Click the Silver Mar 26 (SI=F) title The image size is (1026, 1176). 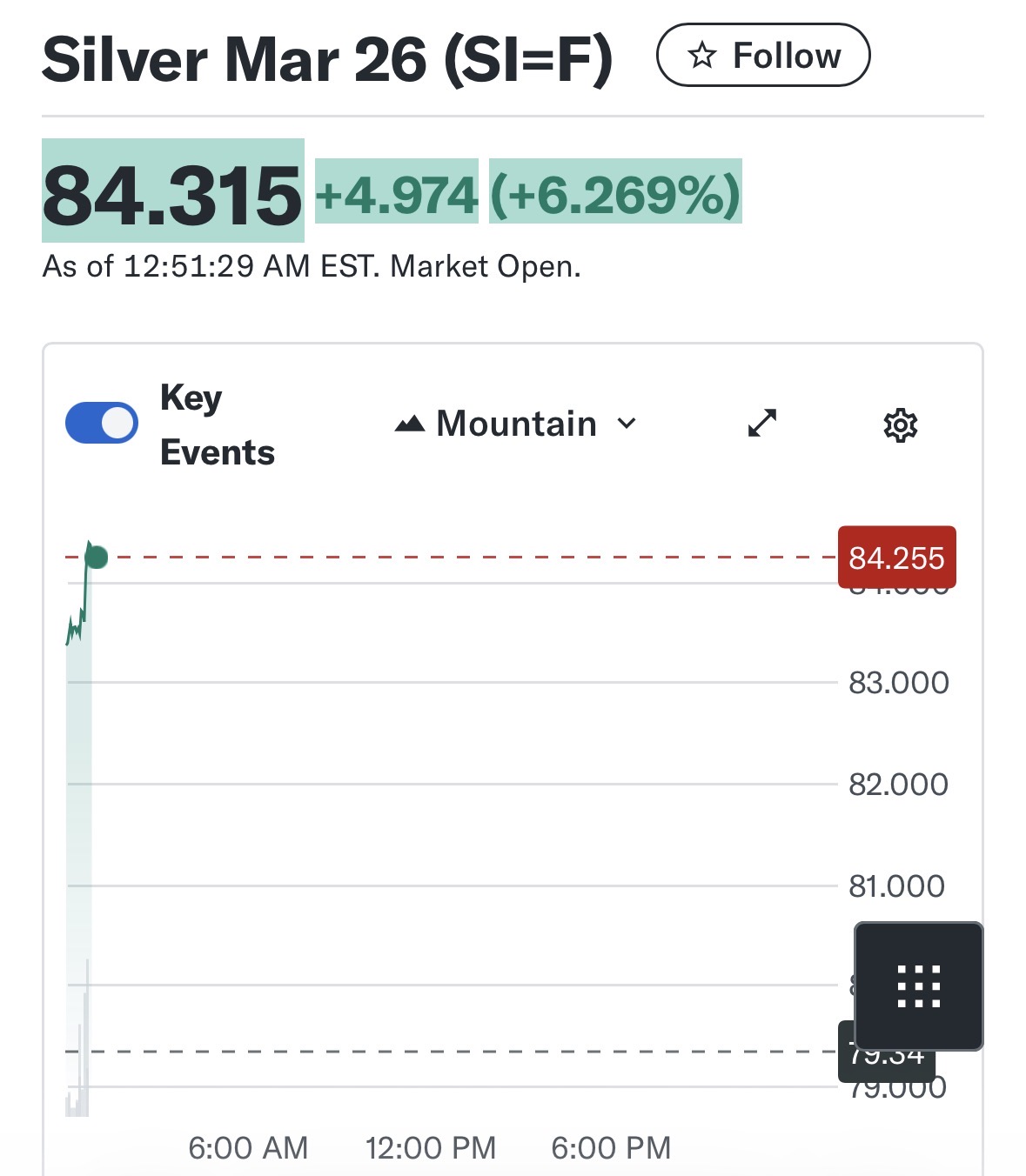(327, 60)
